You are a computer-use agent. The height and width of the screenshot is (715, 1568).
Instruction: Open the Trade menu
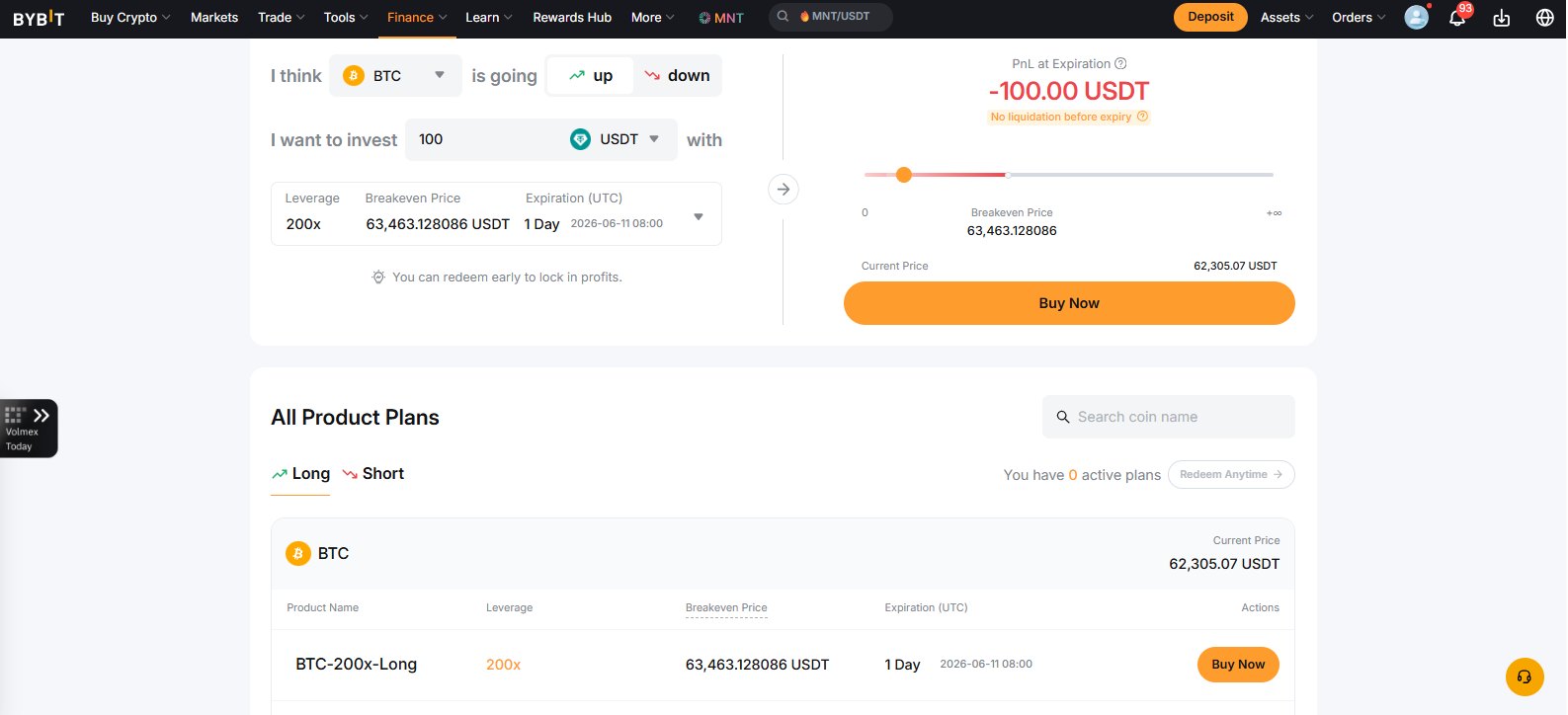tap(282, 18)
